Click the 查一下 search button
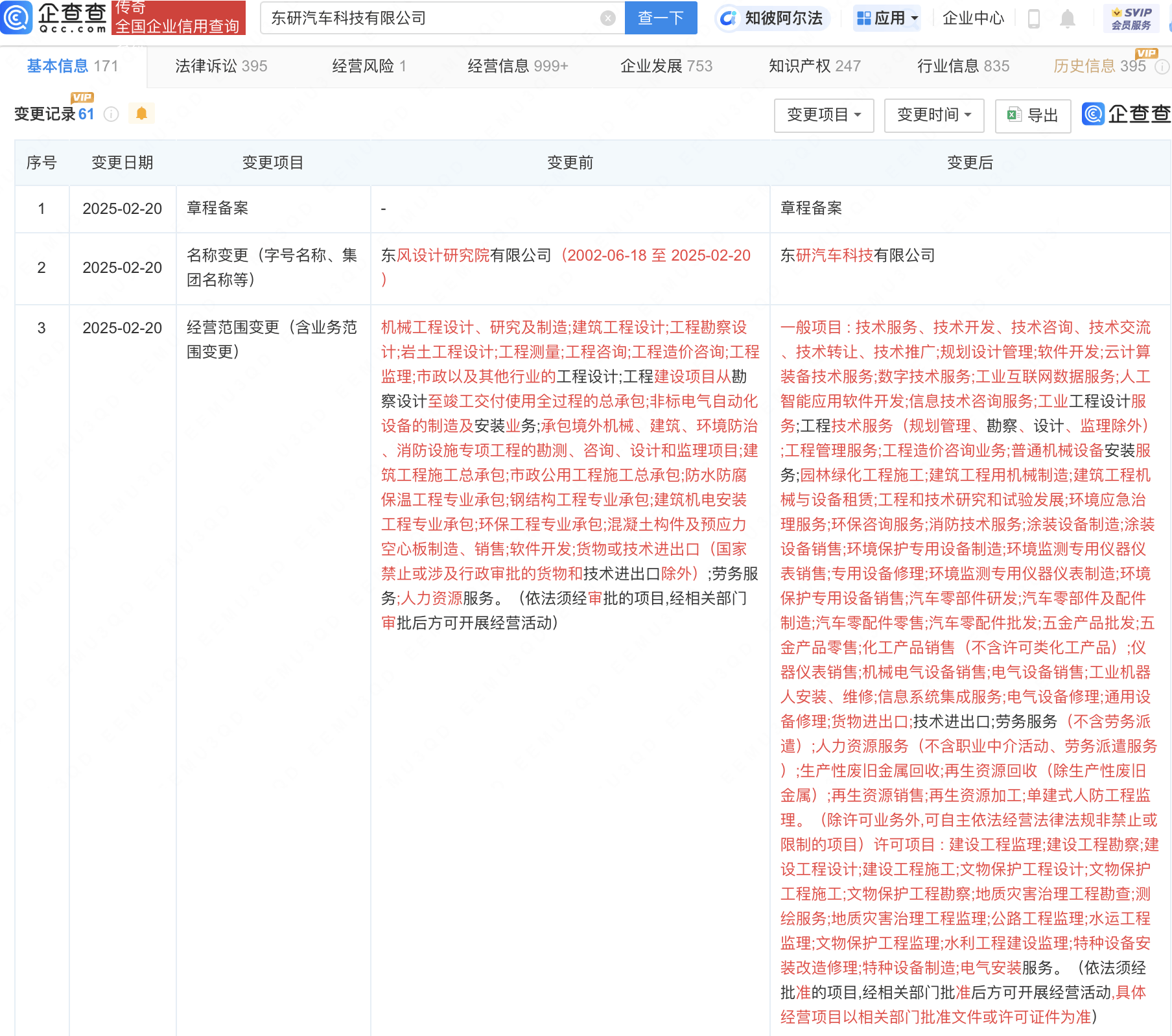 point(661,18)
